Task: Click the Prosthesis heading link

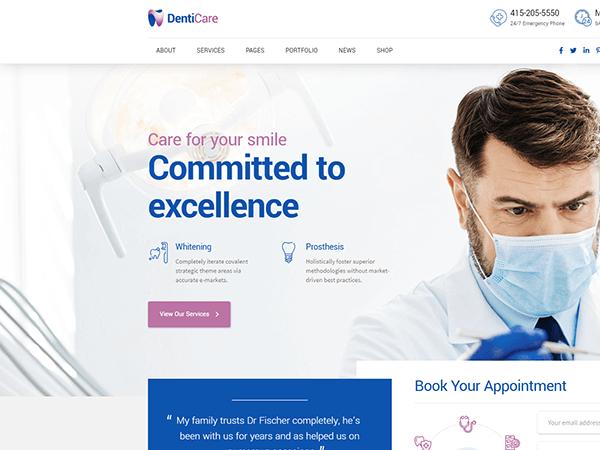Action: (324, 247)
